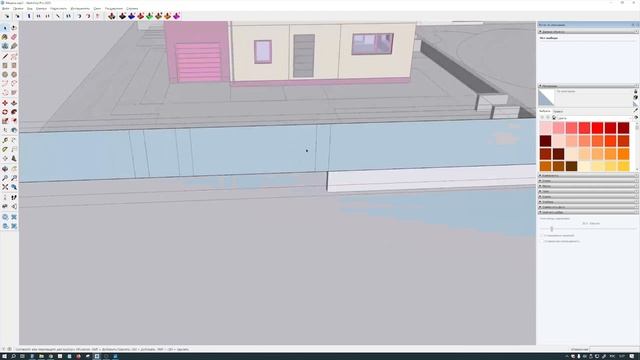The image size is (640, 360).
Task: Select the Eraser tool
Action: click(x=14, y=37)
